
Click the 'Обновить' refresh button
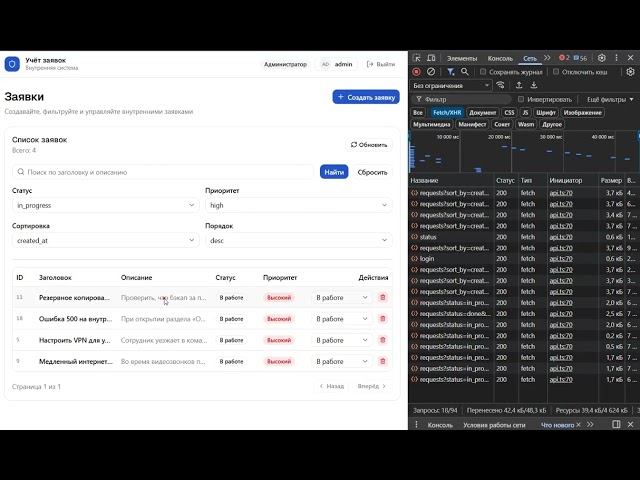coord(369,145)
